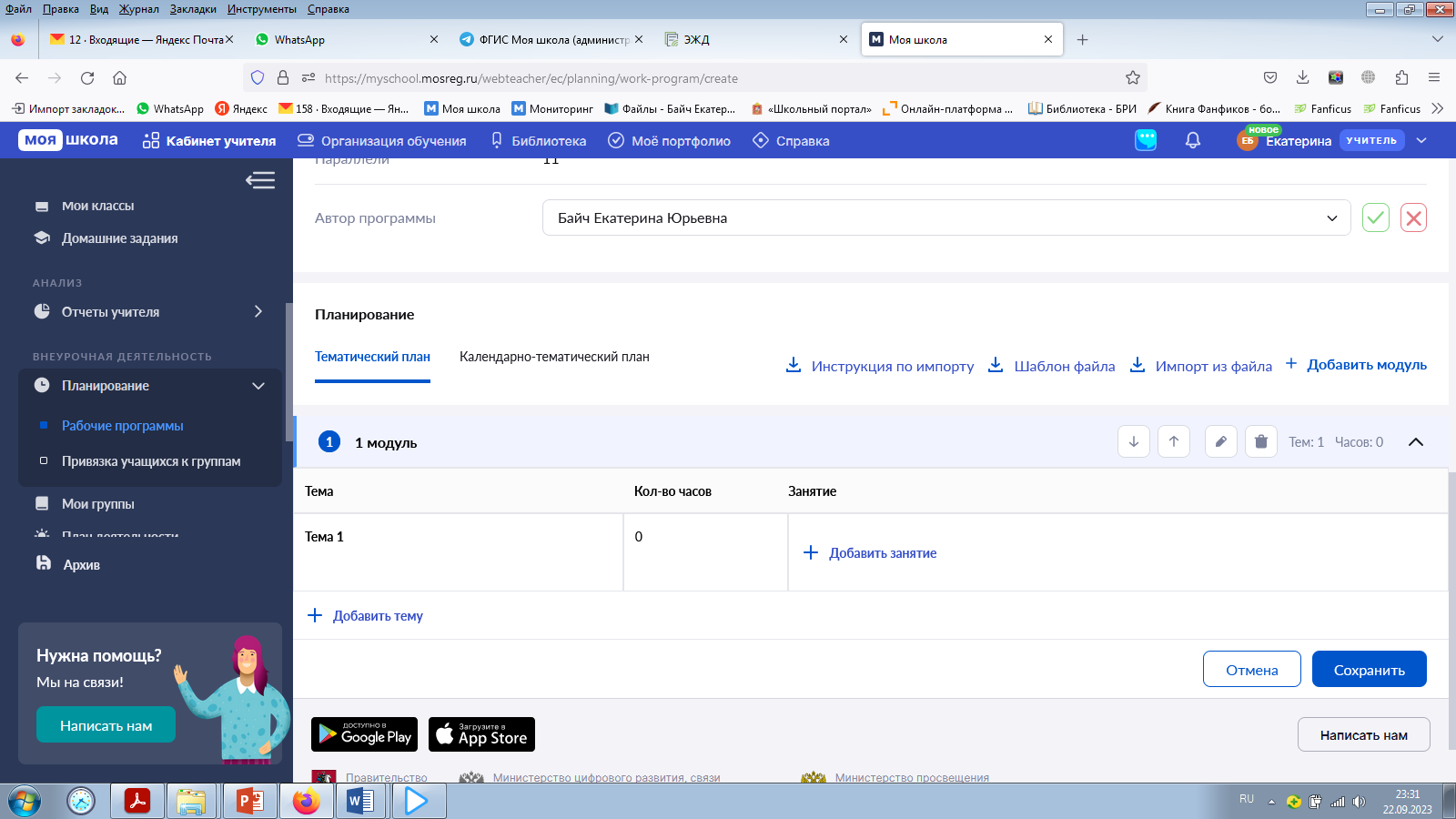Show more bookmarks chevron
The width and height of the screenshot is (1456, 819).
(x=1438, y=108)
